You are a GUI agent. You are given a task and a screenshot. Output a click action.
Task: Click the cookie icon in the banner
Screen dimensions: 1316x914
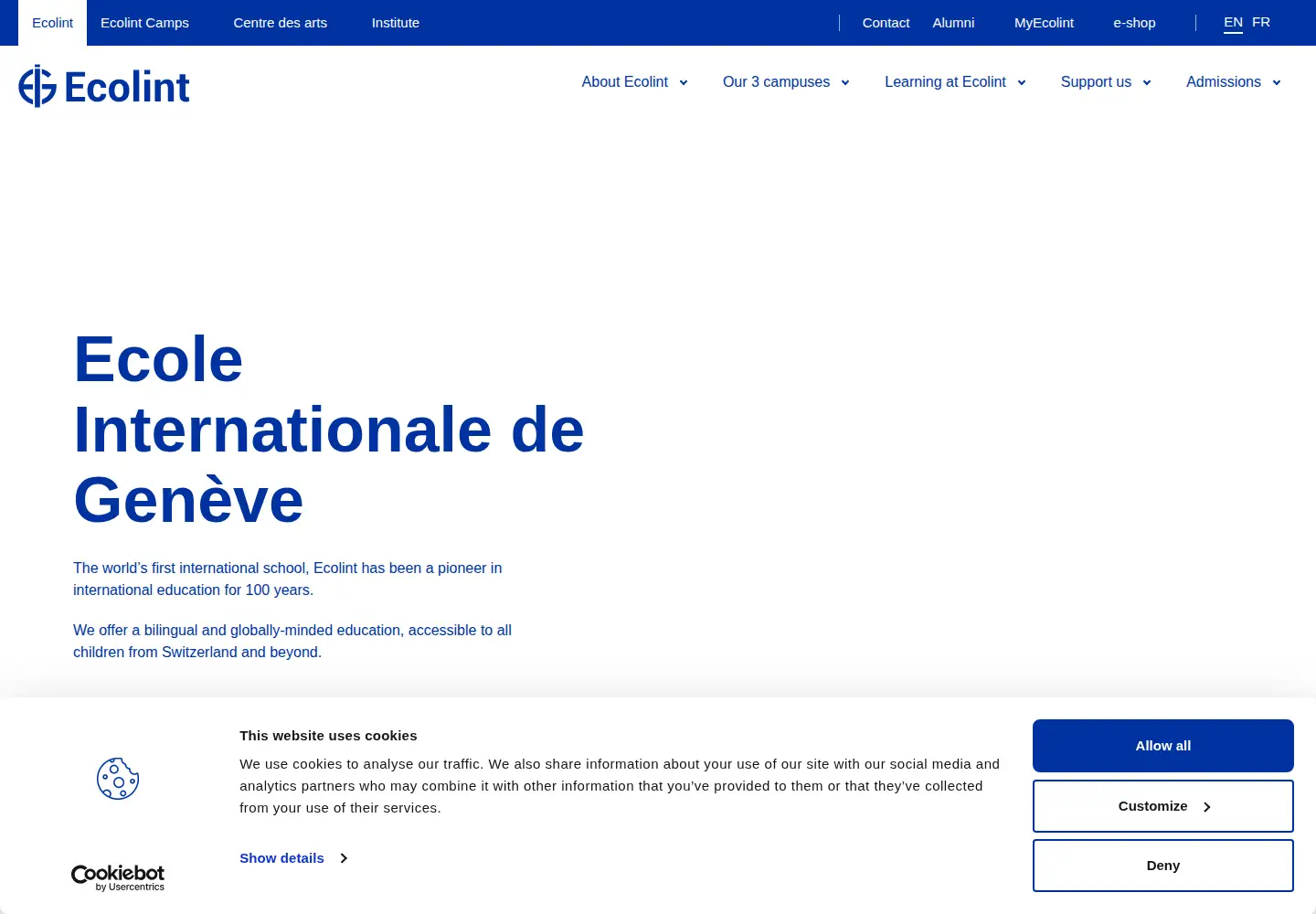(118, 779)
